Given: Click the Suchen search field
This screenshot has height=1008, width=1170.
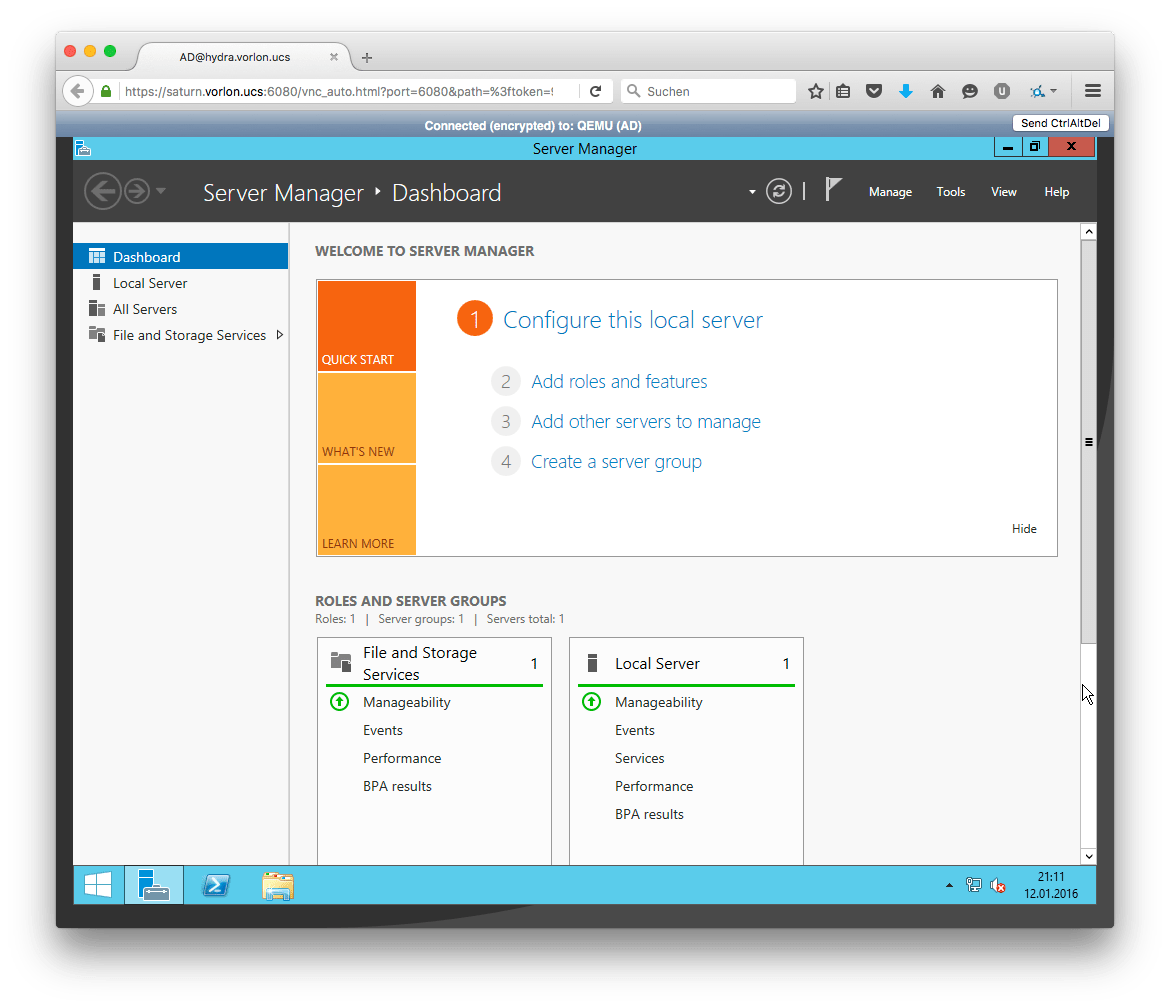Looking at the screenshot, I should point(715,91).
